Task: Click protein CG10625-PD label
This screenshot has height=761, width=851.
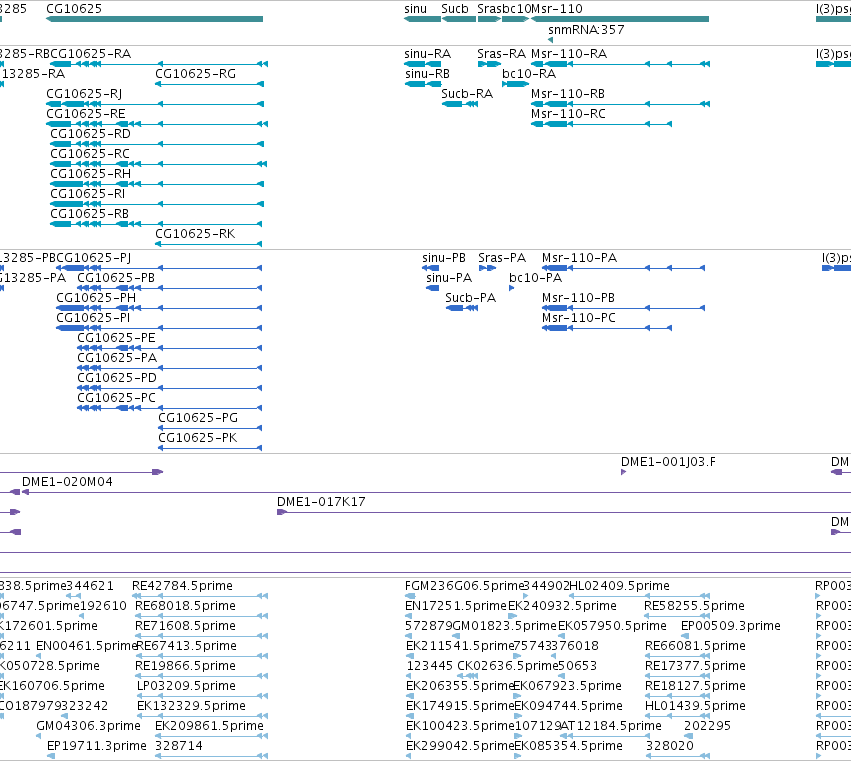Action: click(117, 378)
